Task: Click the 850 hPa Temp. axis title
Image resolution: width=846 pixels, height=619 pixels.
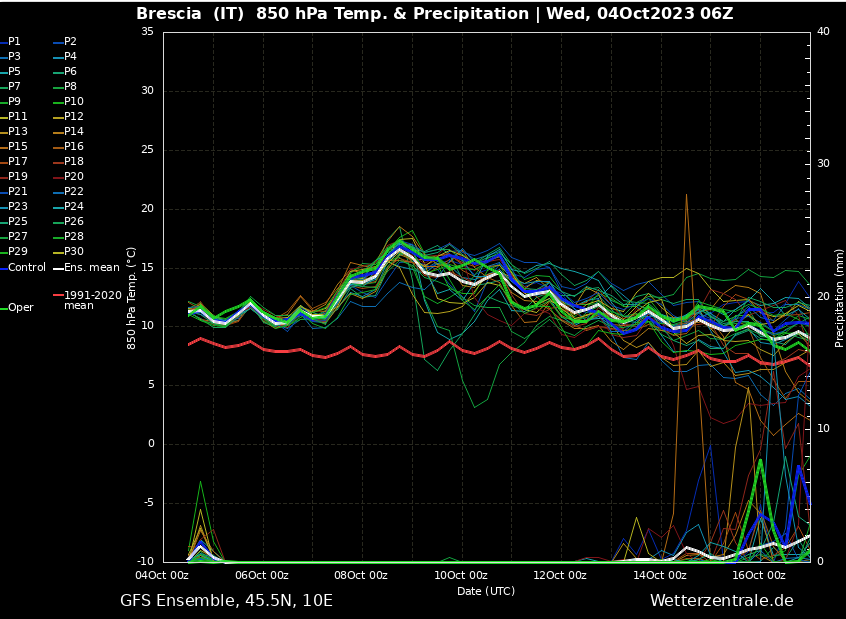Action: 132,298
